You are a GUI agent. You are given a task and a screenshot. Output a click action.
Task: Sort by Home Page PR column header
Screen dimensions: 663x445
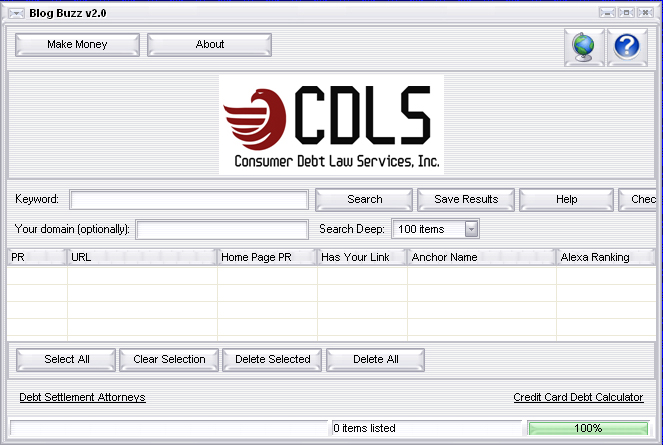(267, 257)
